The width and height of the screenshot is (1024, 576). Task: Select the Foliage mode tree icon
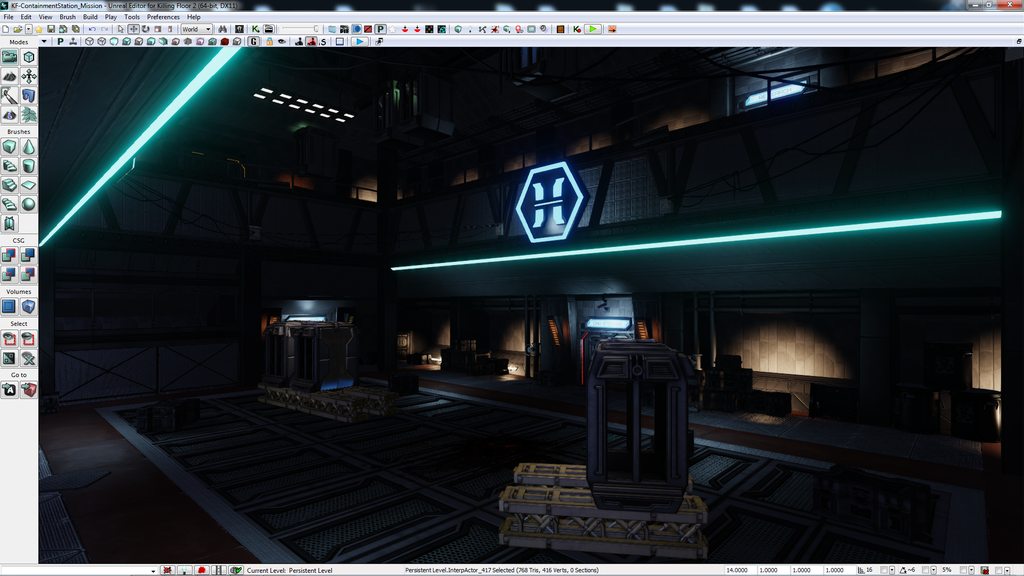[x=29, y=115]
